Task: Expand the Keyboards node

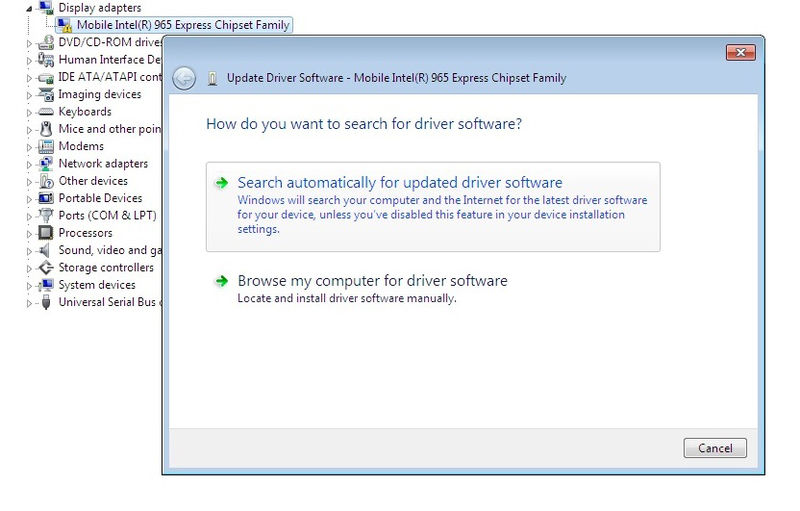Action: 29,113
